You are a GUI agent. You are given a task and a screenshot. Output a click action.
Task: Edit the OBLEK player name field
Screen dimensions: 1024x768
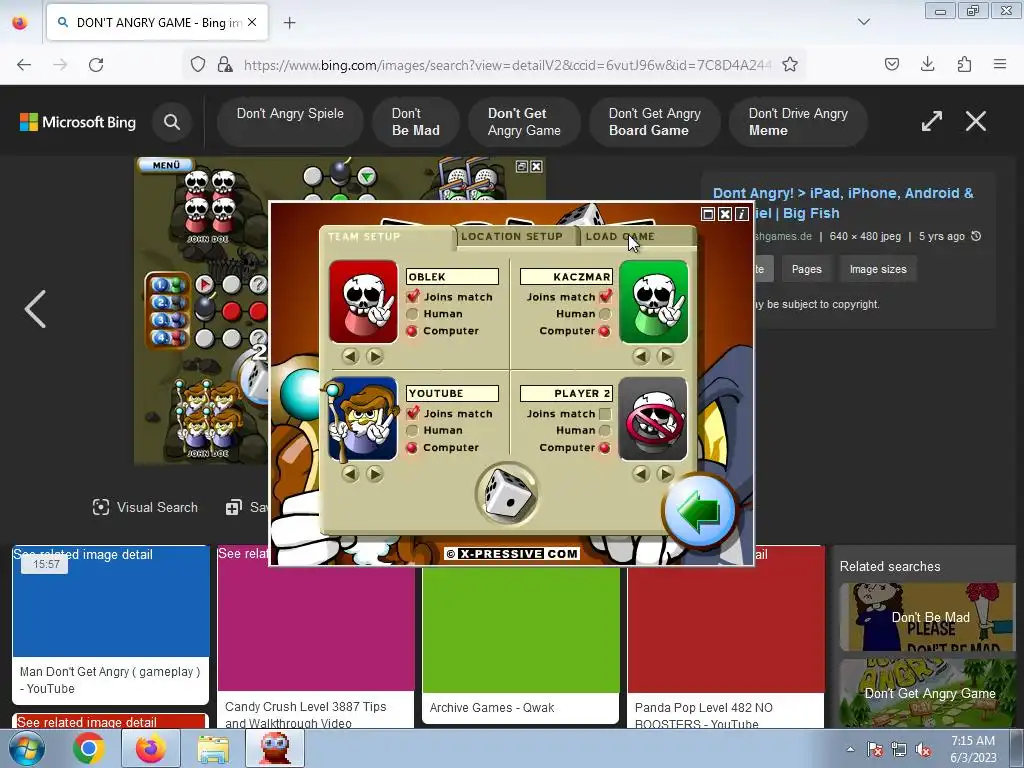[452, 277]
